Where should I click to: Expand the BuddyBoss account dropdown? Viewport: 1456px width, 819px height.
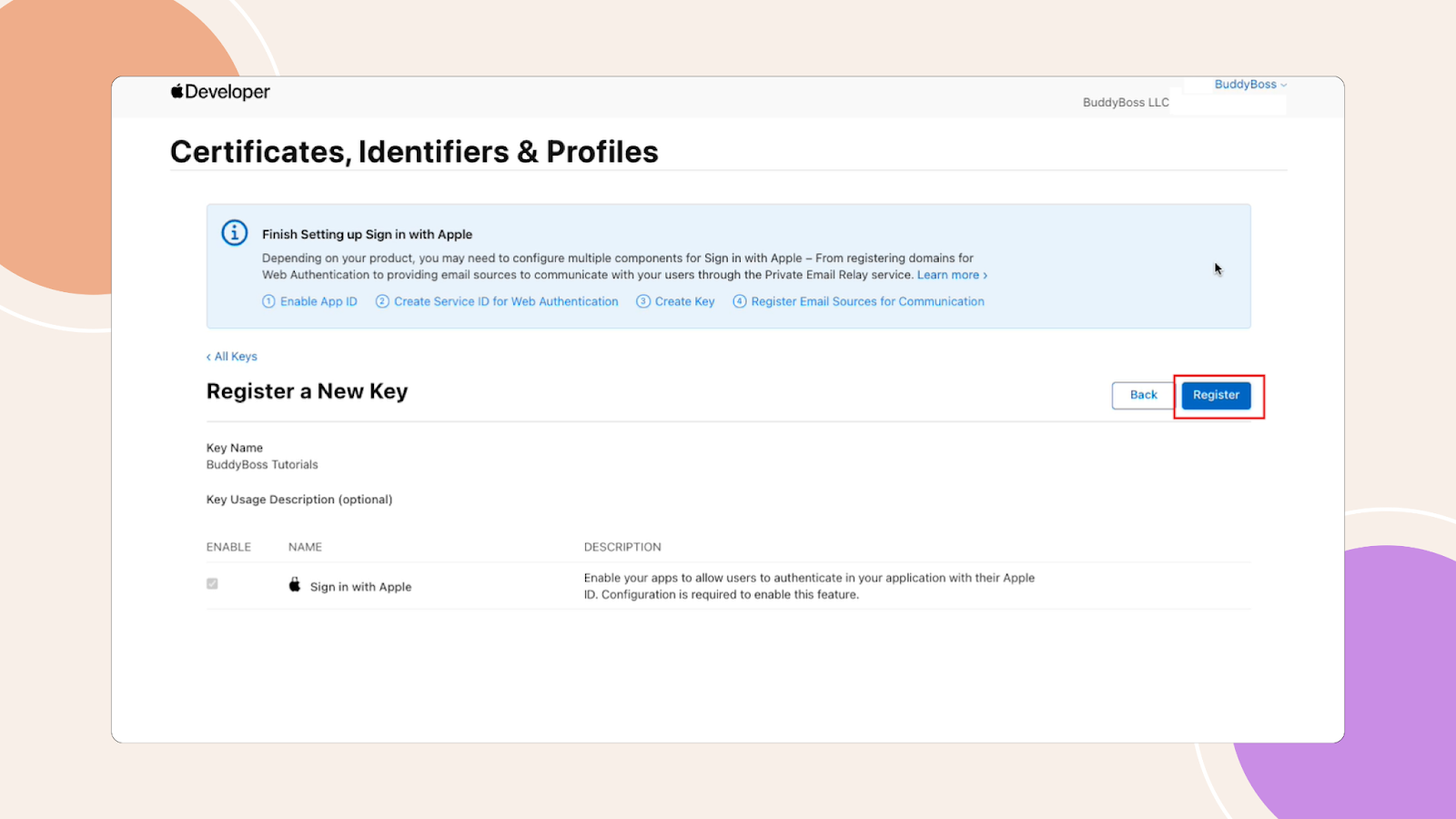click(x=1250, y=85)
